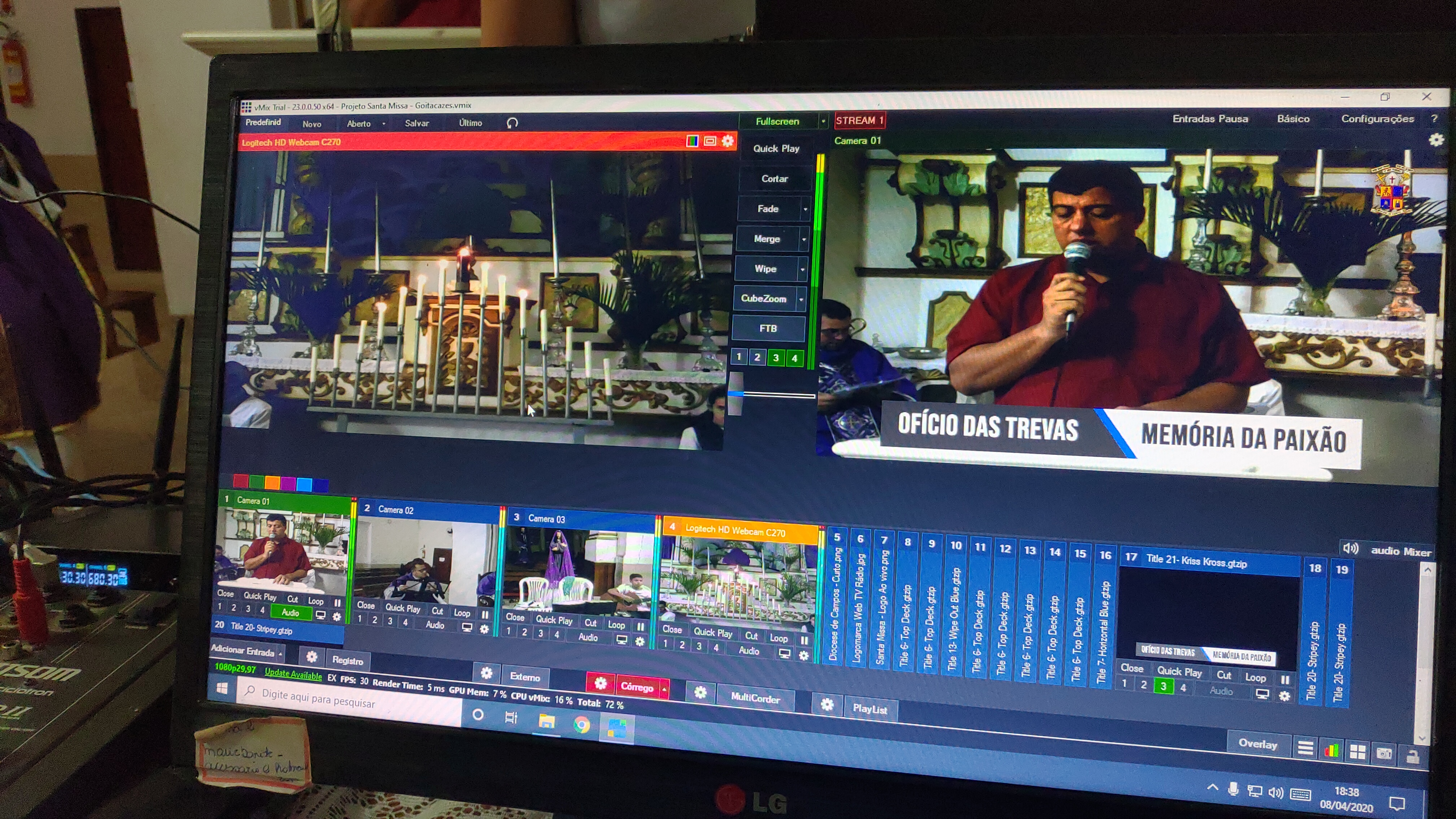Image resolution: width=1456 pixels, height=819 pixels.
Task: Open the gear next to Externo
Action: tap(487, 673)
